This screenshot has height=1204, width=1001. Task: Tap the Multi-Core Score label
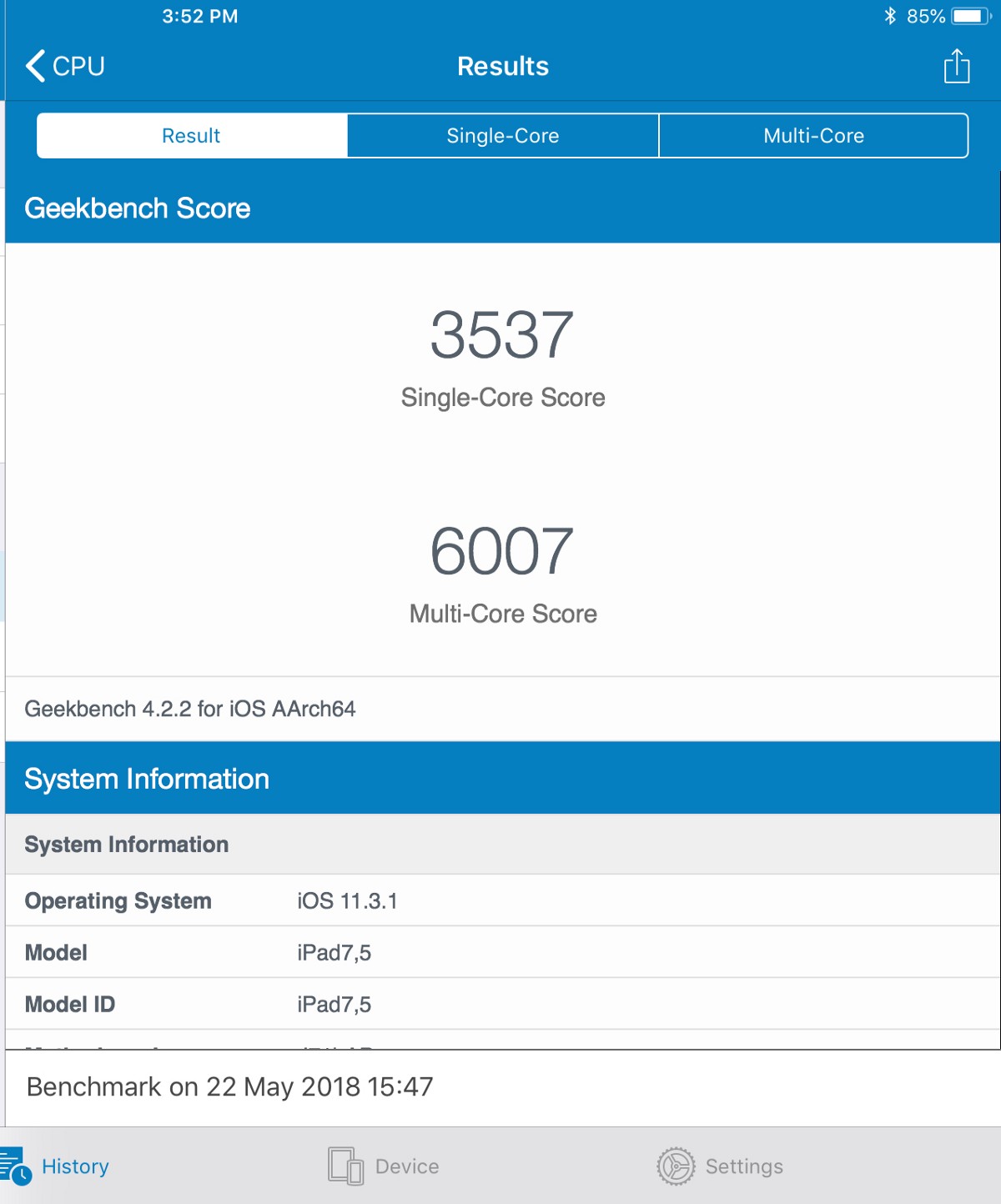(x=503, y=614)
